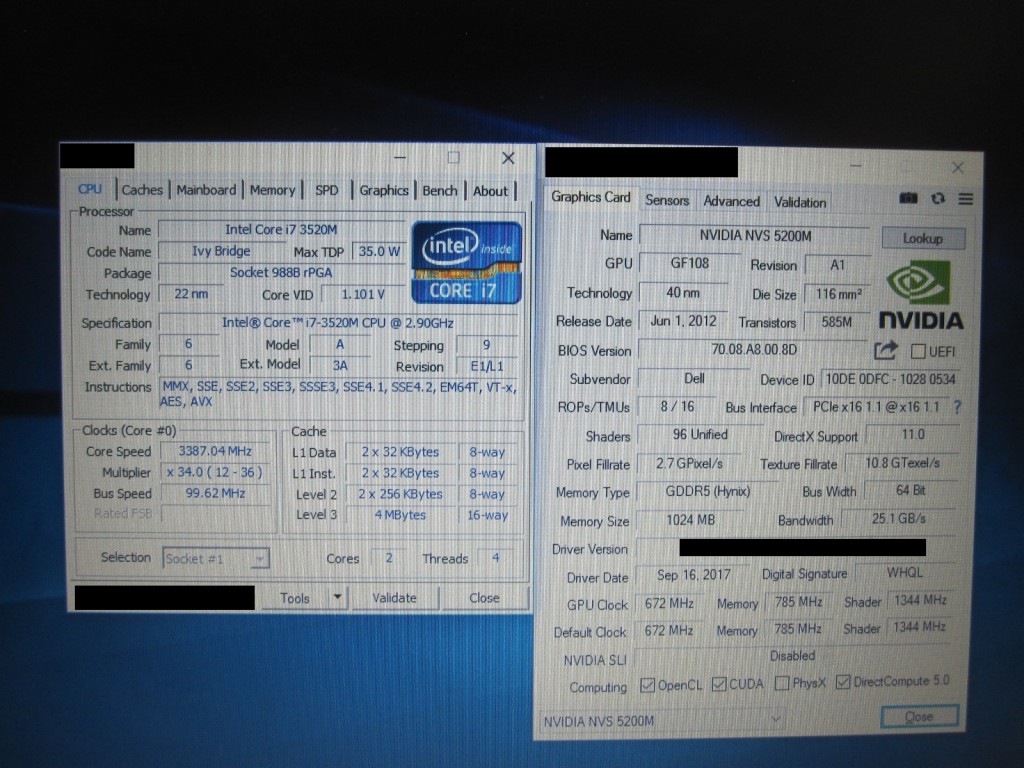Click the Code Name value Ivy Bridge
1024x768 pixels.
[x=221, y=251]
